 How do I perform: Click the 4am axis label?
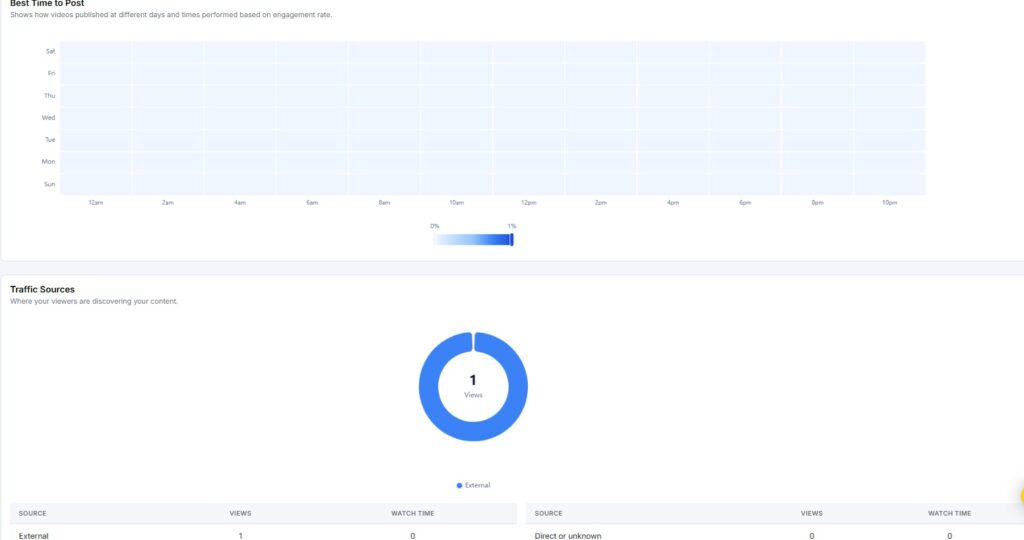coord(240,202)
